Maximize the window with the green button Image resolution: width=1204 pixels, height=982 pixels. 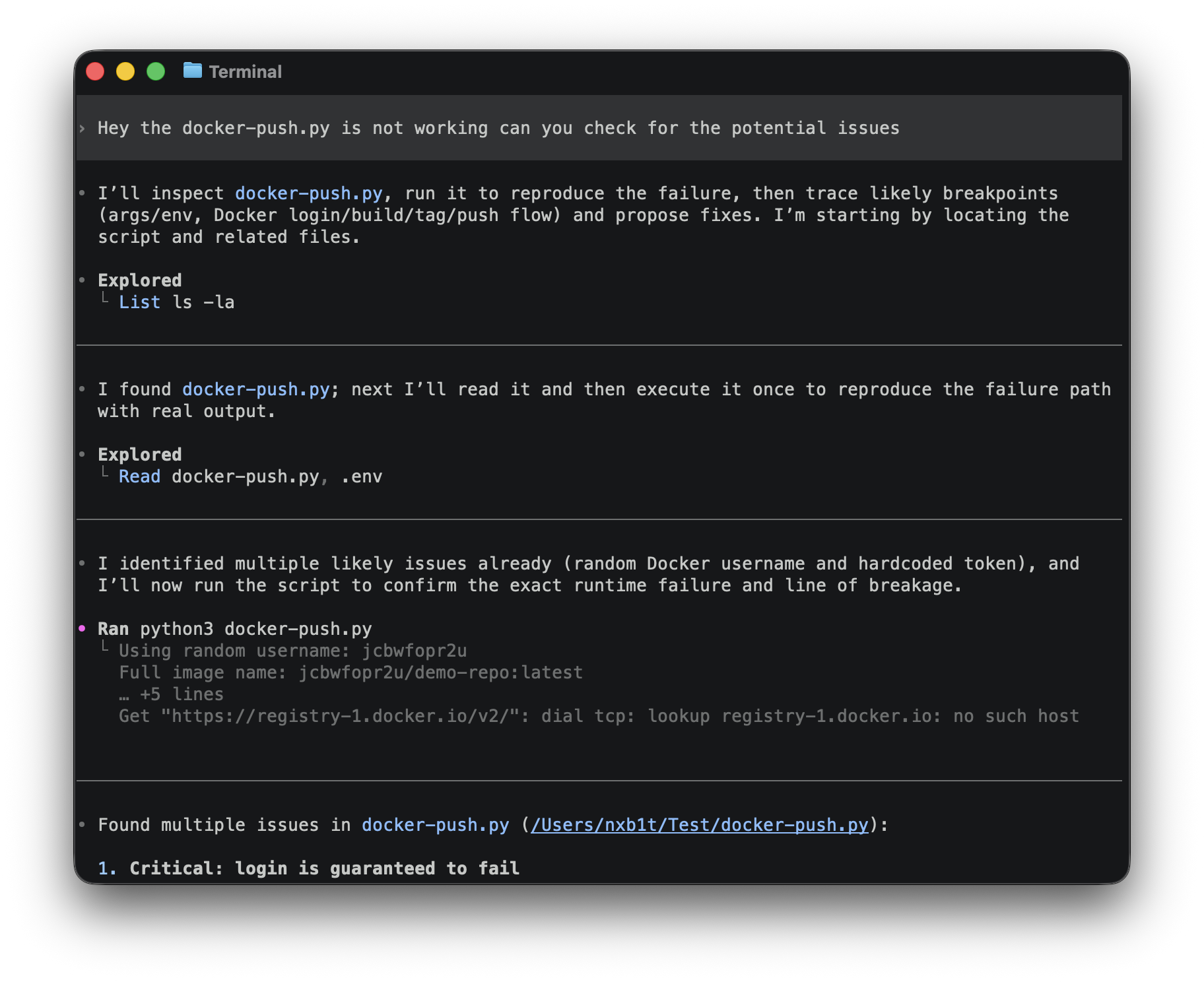coord(156,71)
